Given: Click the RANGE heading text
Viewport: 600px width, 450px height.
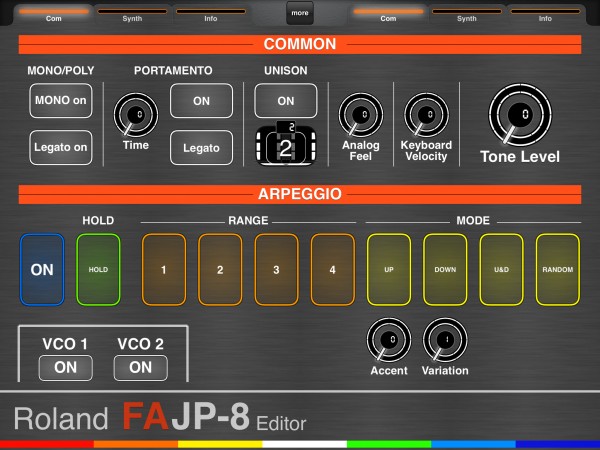Looking at the screenshot, I should pyautogui.click(x=248, y=220).
